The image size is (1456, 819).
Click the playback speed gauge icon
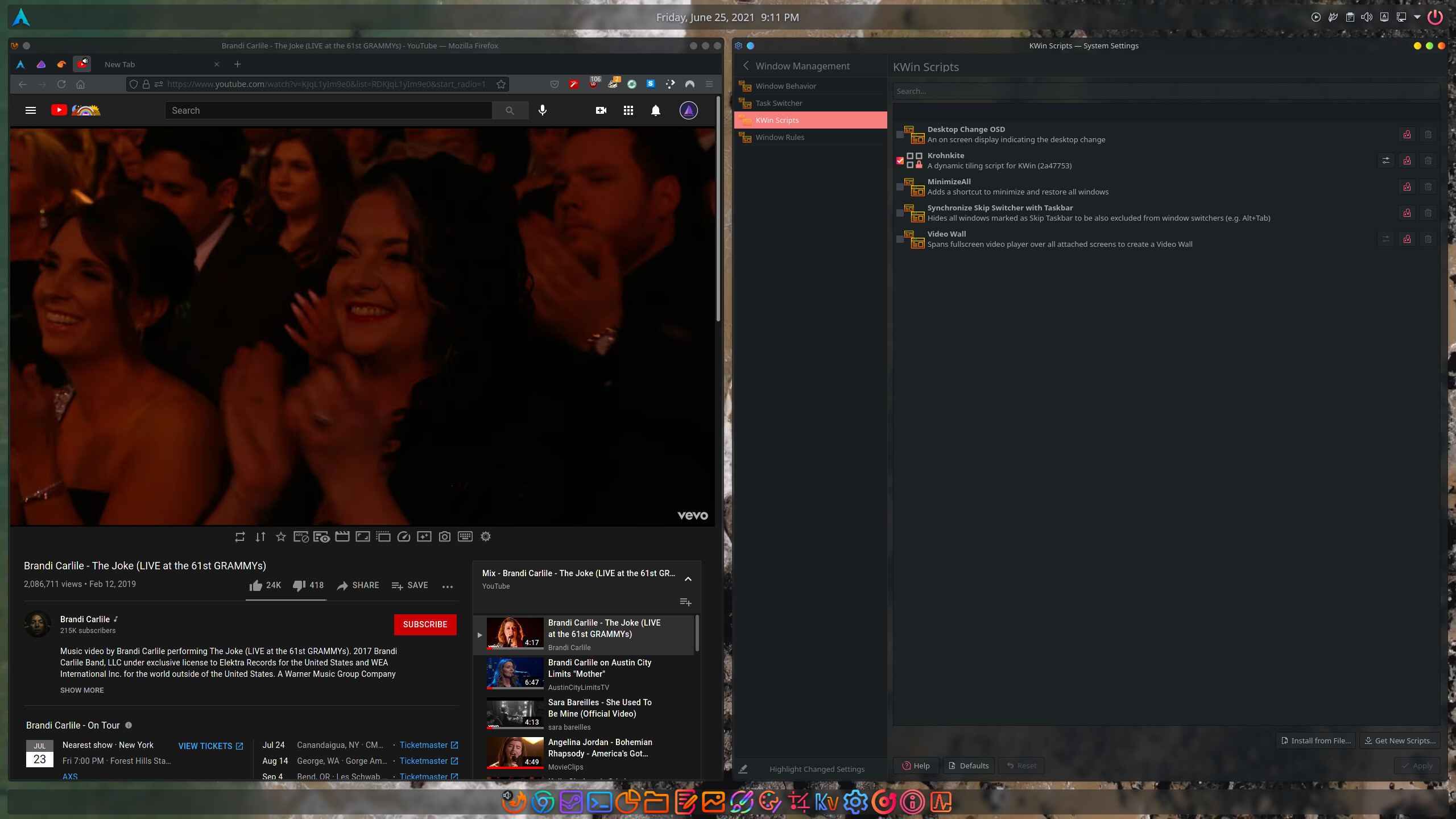click(x=404, y=536)
